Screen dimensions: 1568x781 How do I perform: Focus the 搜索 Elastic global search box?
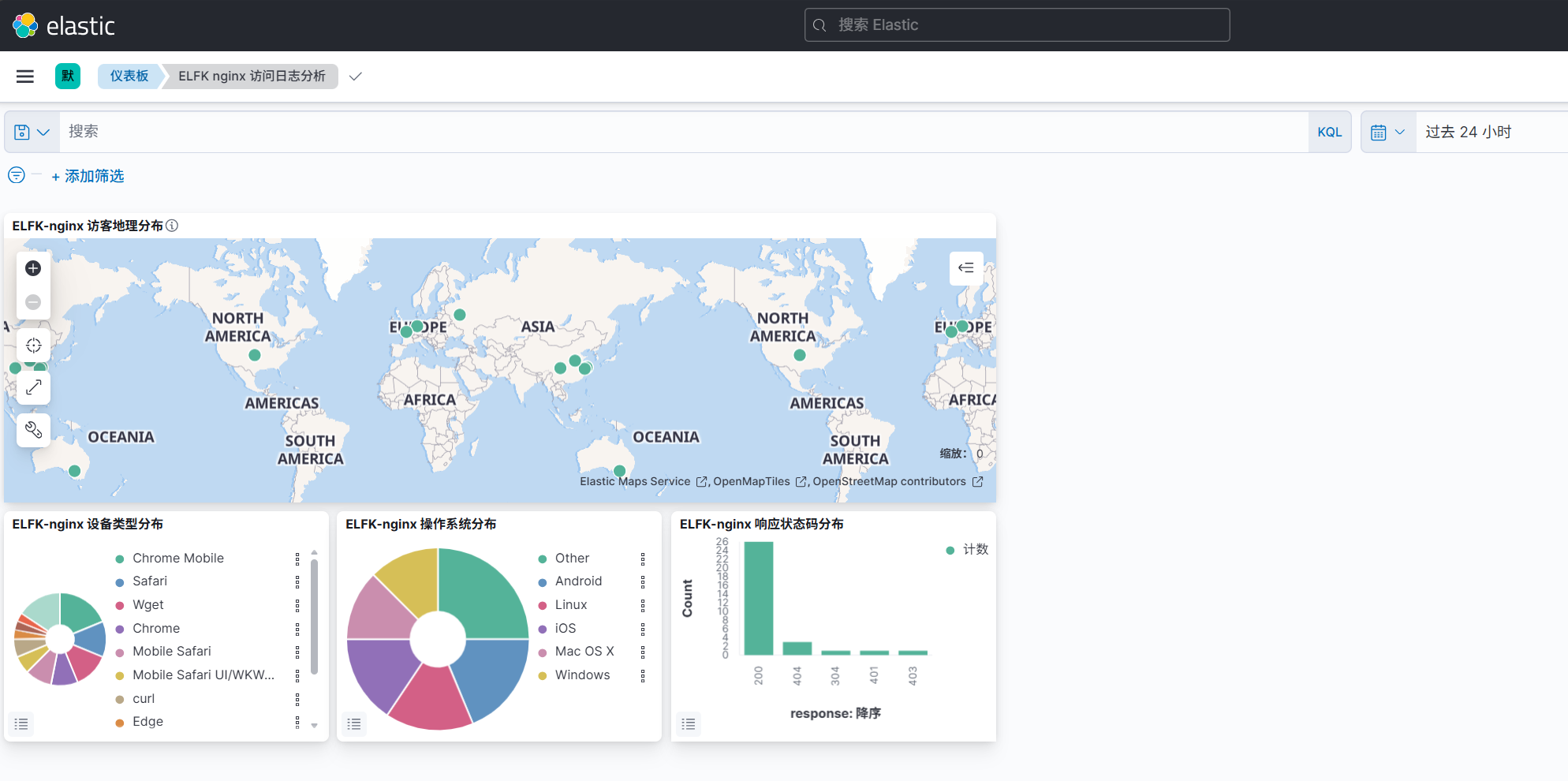1017,25
